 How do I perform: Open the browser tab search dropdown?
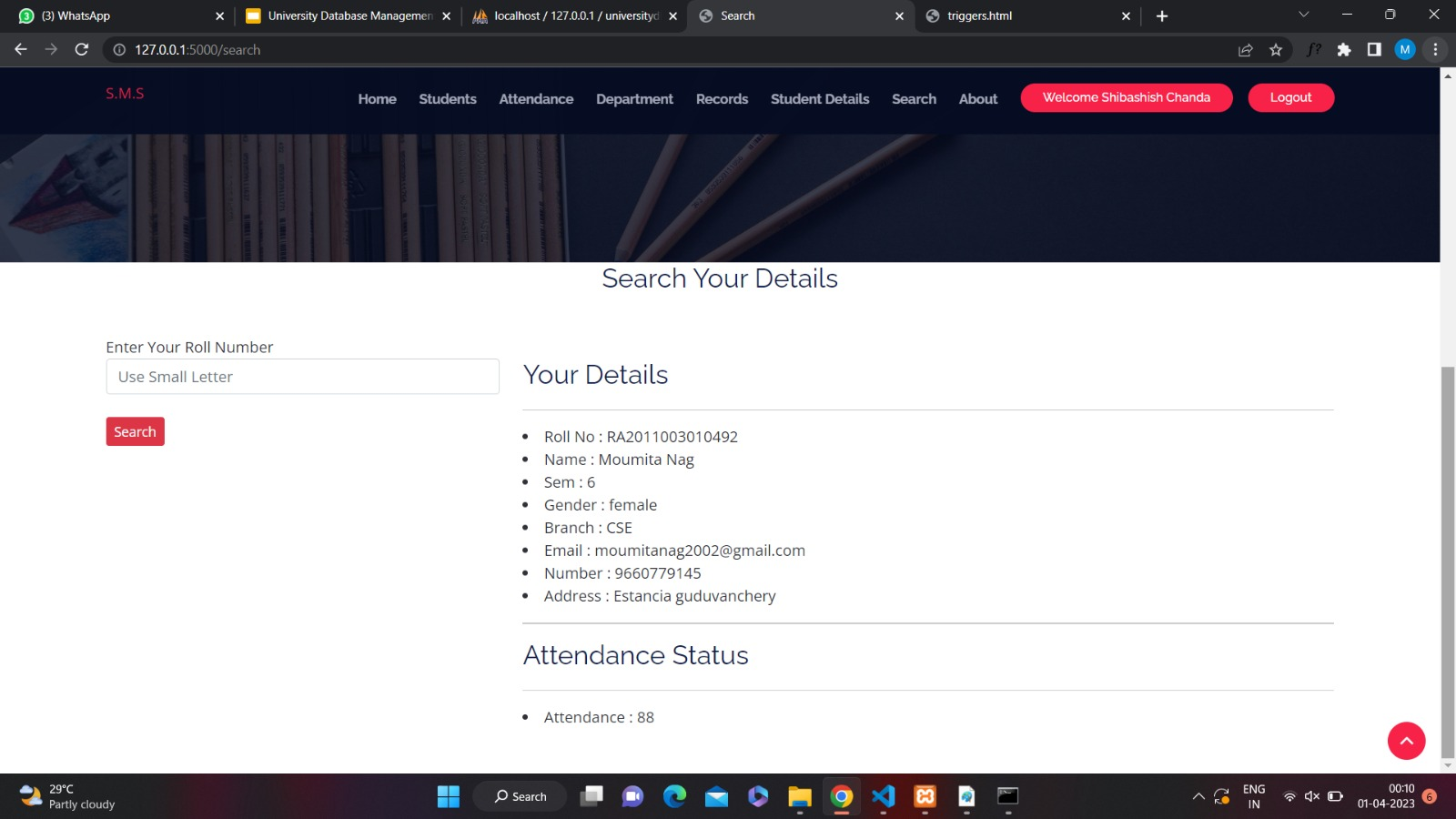(x=1303, y=15)
